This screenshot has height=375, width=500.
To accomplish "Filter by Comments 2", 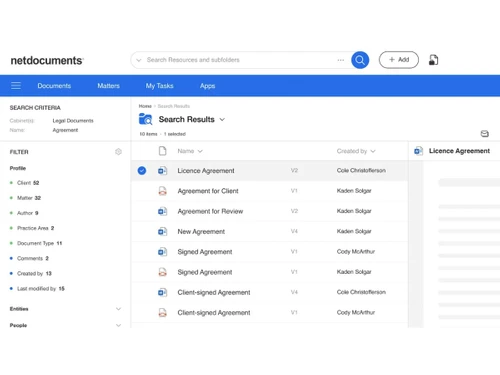I will point(33,258).
